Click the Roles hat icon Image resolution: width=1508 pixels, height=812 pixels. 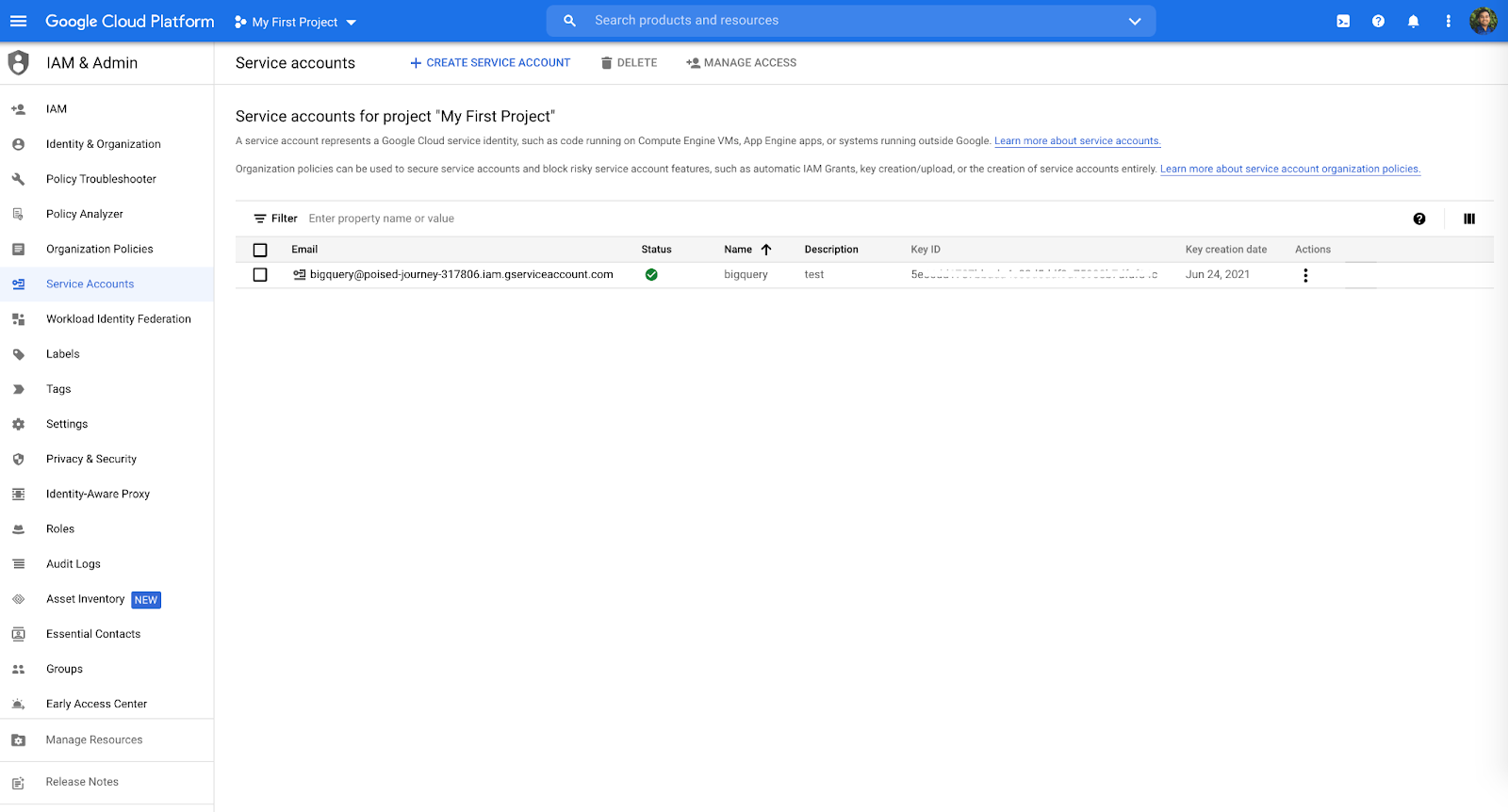pyautogui.click(x=18, y=529)
